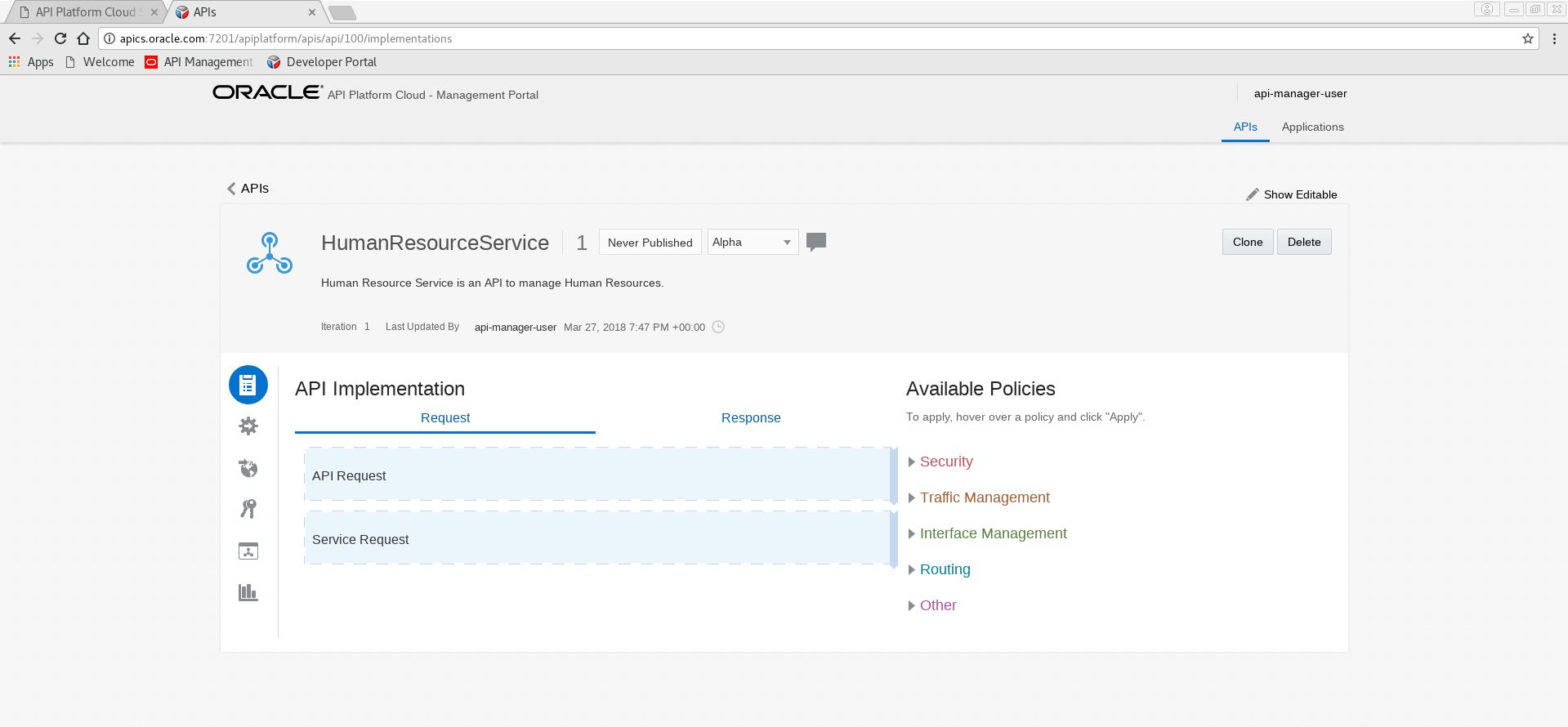Toggle Show Editable pencil option
Viewport: 1568px width, 727px height.
pos(1291,194)
